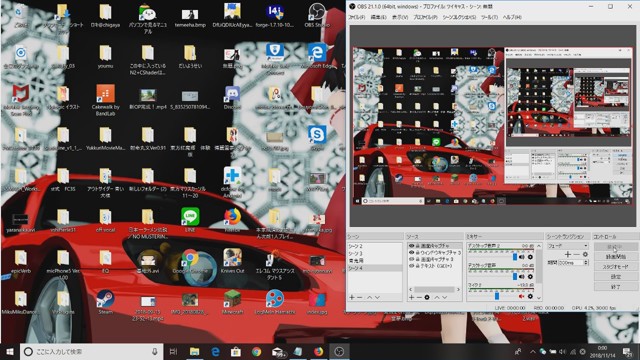
Task: Open the Tools menu in OBS
Action: point(489,18)
